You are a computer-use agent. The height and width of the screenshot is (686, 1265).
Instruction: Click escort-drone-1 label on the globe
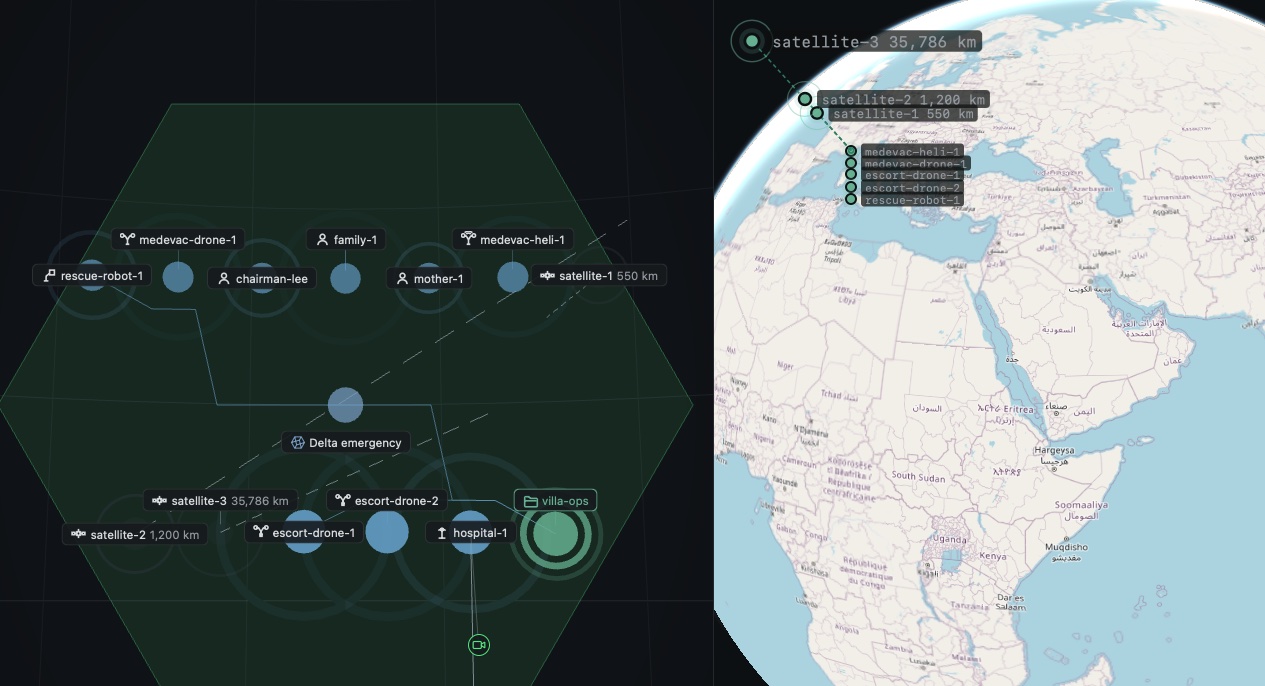click(912, 176)
